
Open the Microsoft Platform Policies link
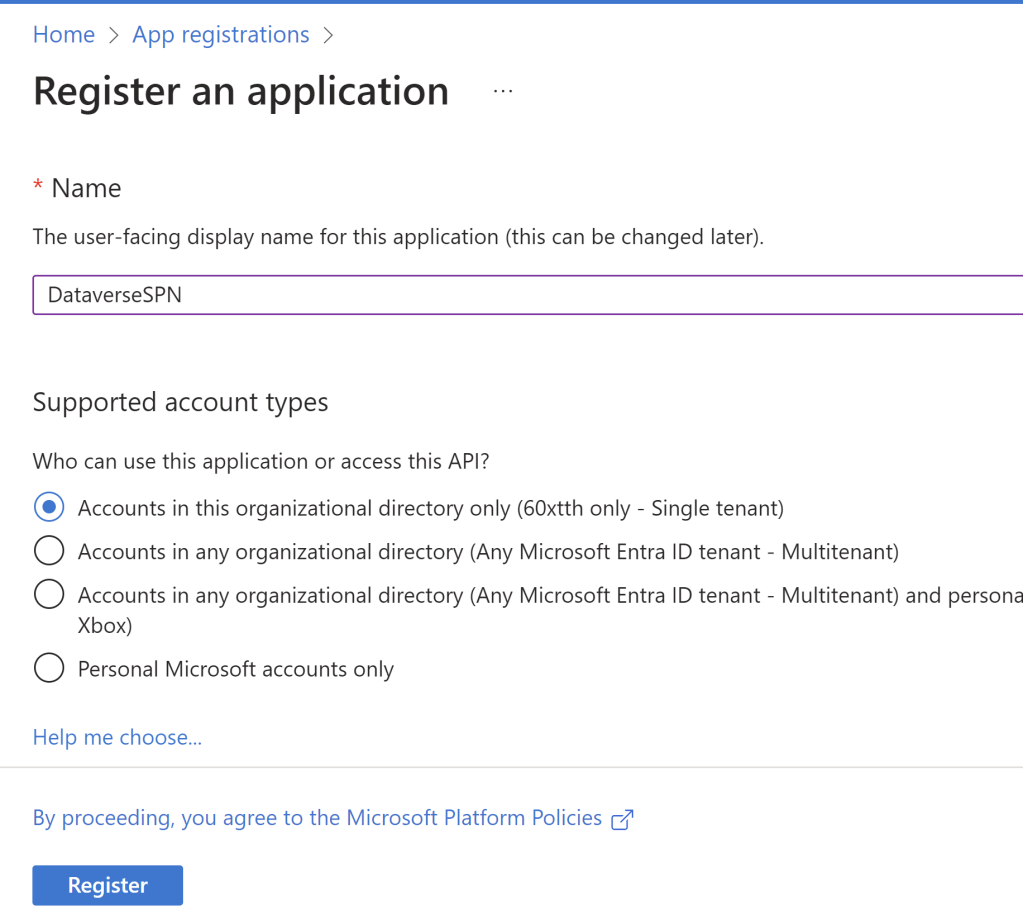317,818
